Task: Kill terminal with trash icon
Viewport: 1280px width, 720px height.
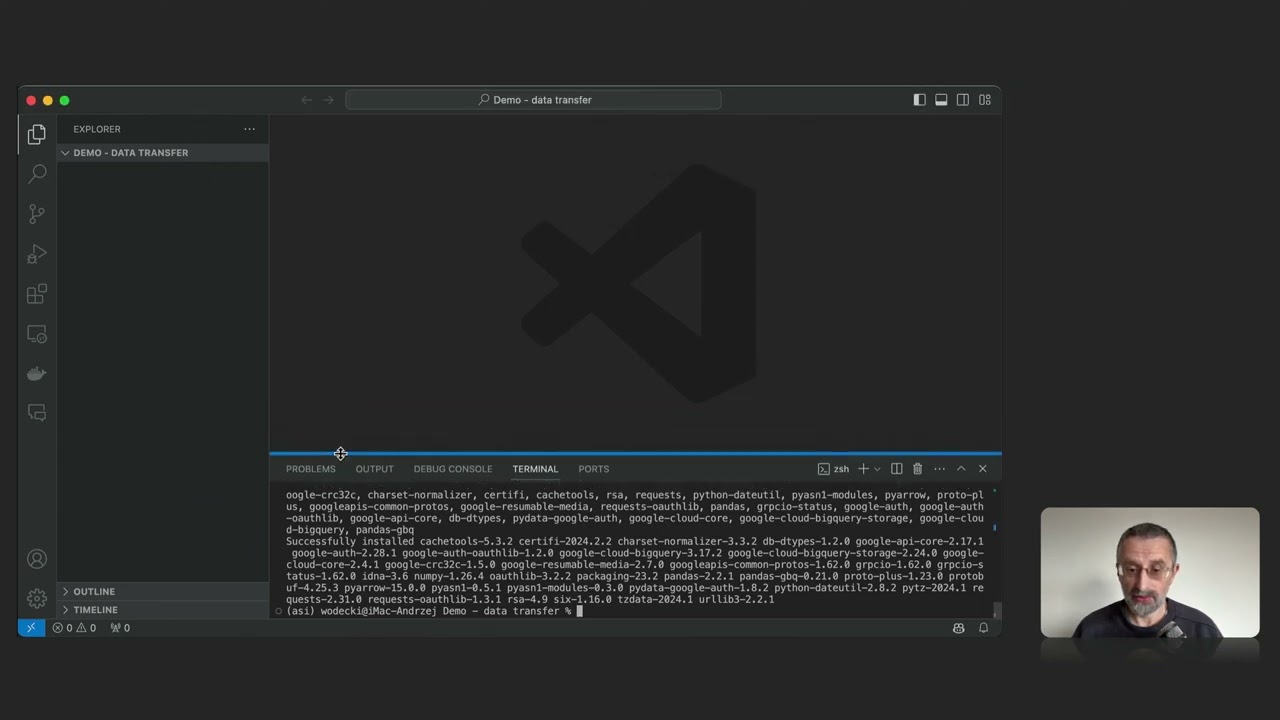Action: point(917,469)
